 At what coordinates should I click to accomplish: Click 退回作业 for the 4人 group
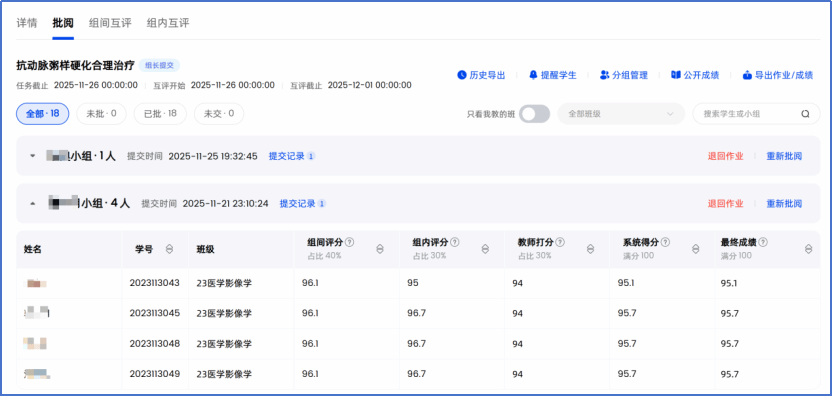[725, 203]
